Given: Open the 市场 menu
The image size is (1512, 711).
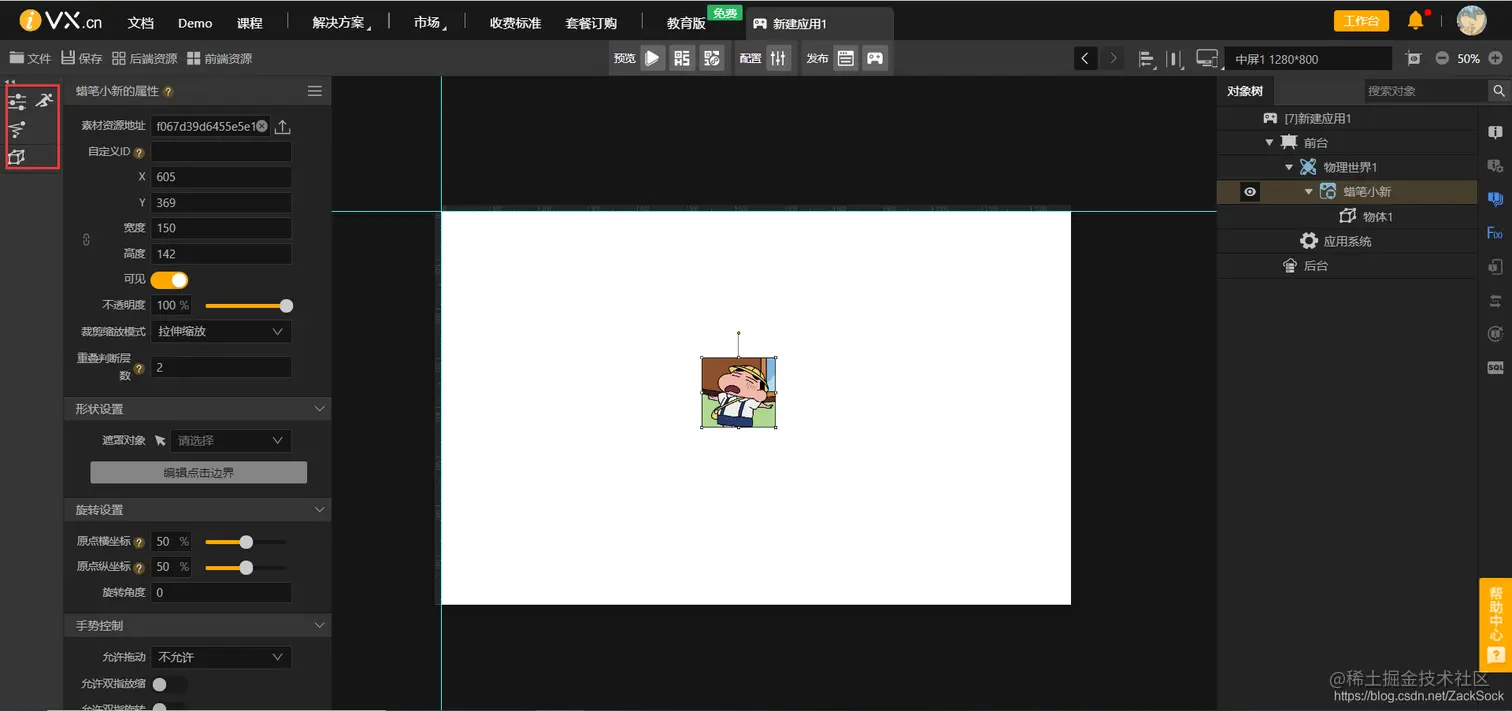Looking at the screenshot, I should coord(429,23).
